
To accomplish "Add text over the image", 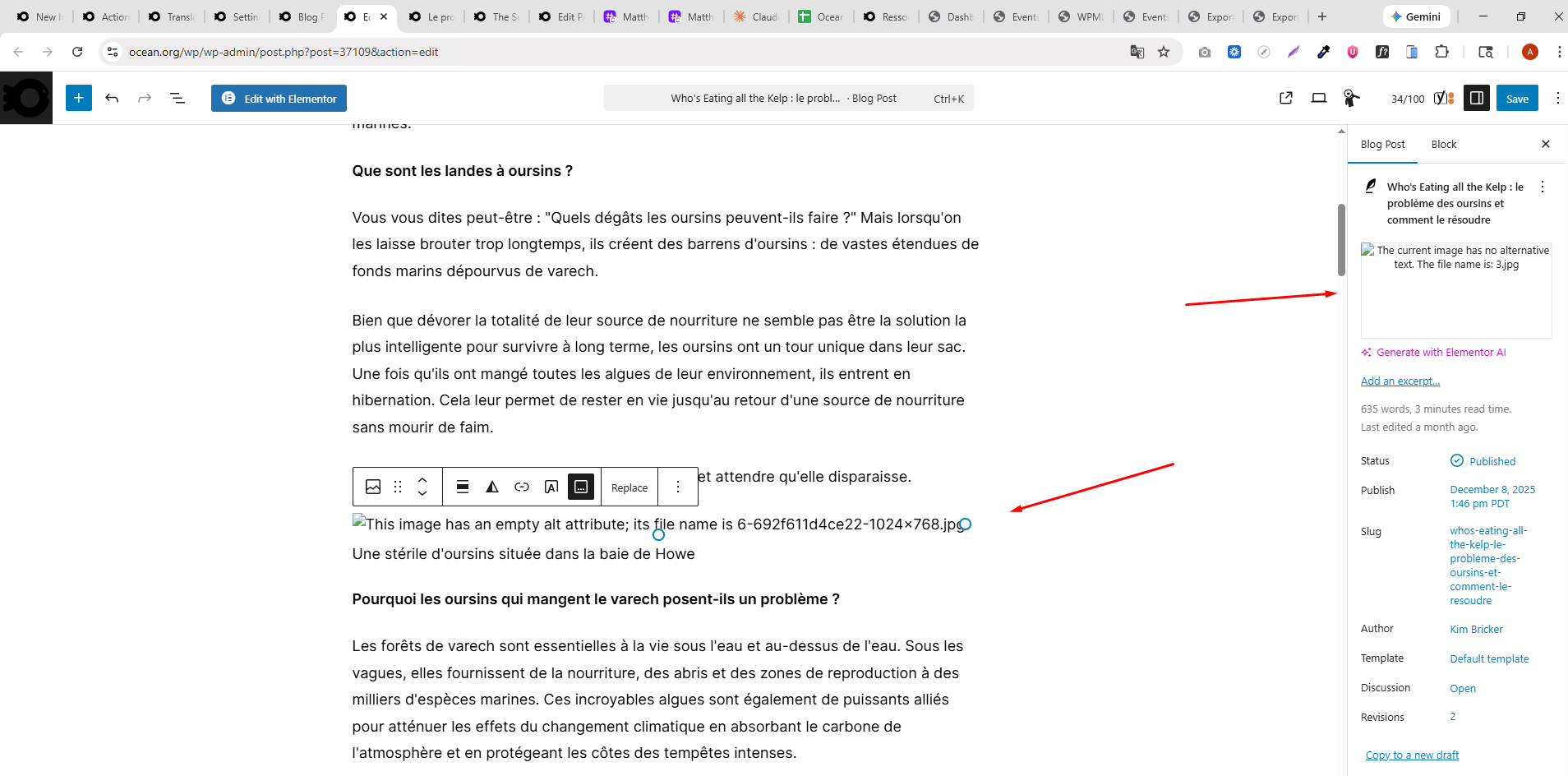I will point(551,487).
